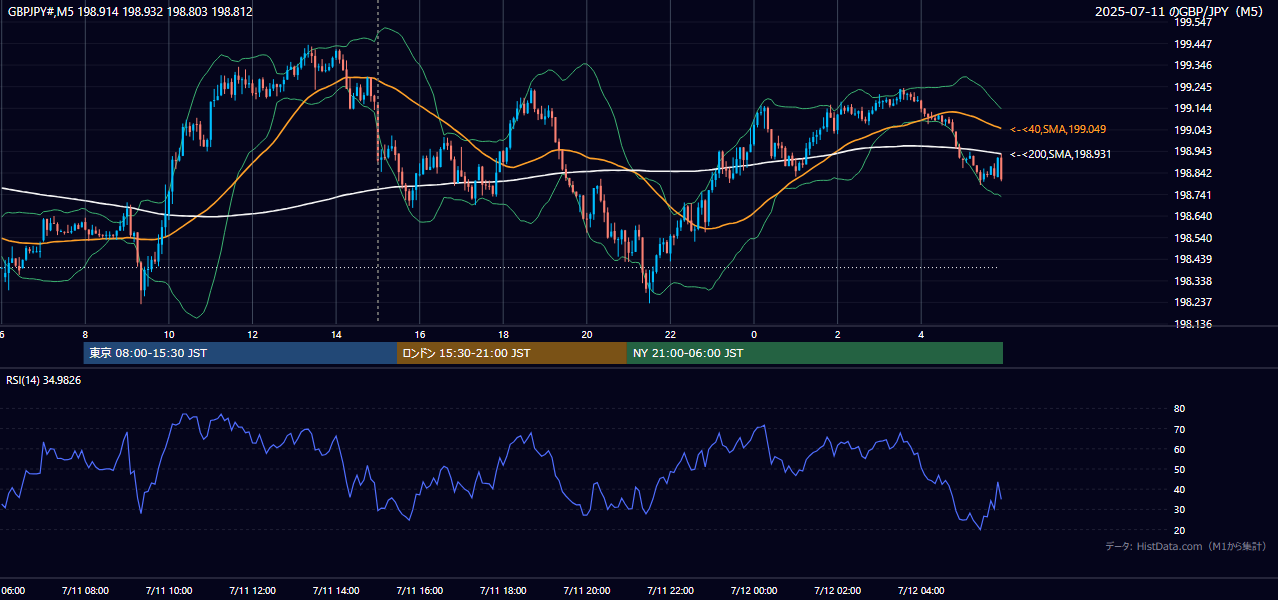This screenshot has width=1278, height=600.
Task: Click price axis value 199.043
Action: [x=1194, y=130]
